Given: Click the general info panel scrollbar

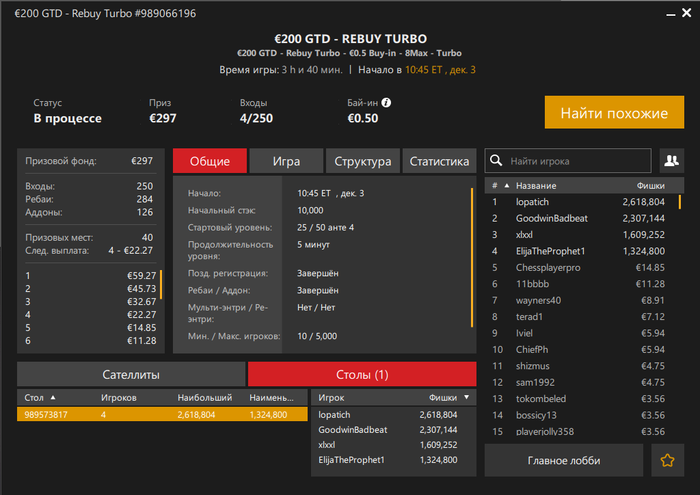Looking at the screenshot, I should click(x=472, y=258).
